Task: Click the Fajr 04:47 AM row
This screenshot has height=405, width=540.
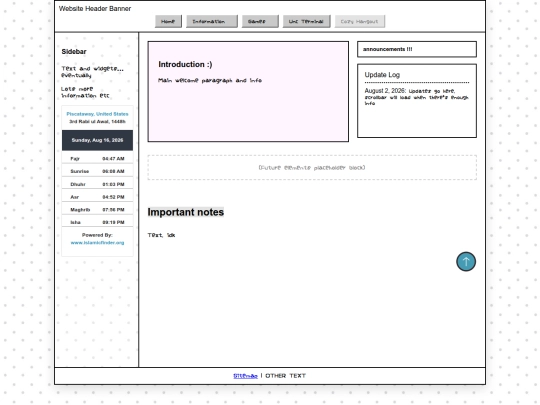Action: (97, 158)
